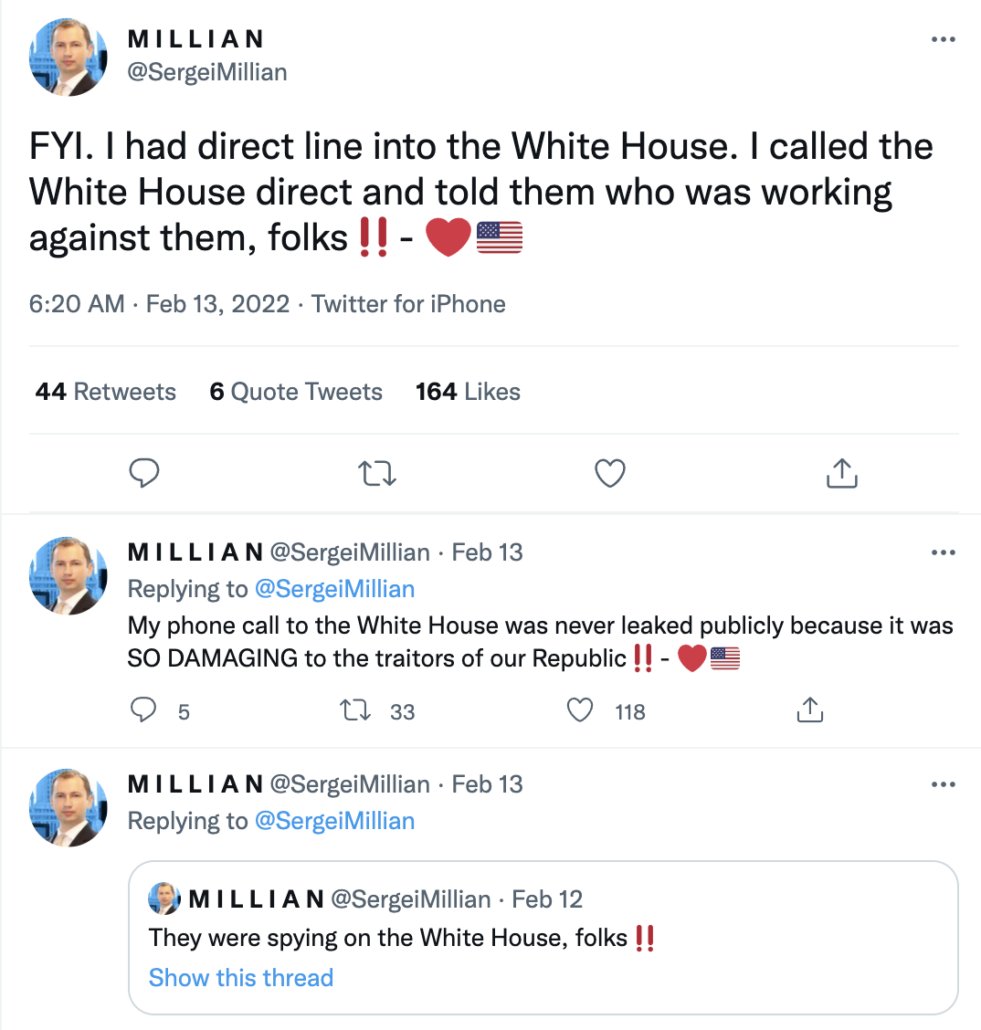View the 164 Likes list

(468, 392)
